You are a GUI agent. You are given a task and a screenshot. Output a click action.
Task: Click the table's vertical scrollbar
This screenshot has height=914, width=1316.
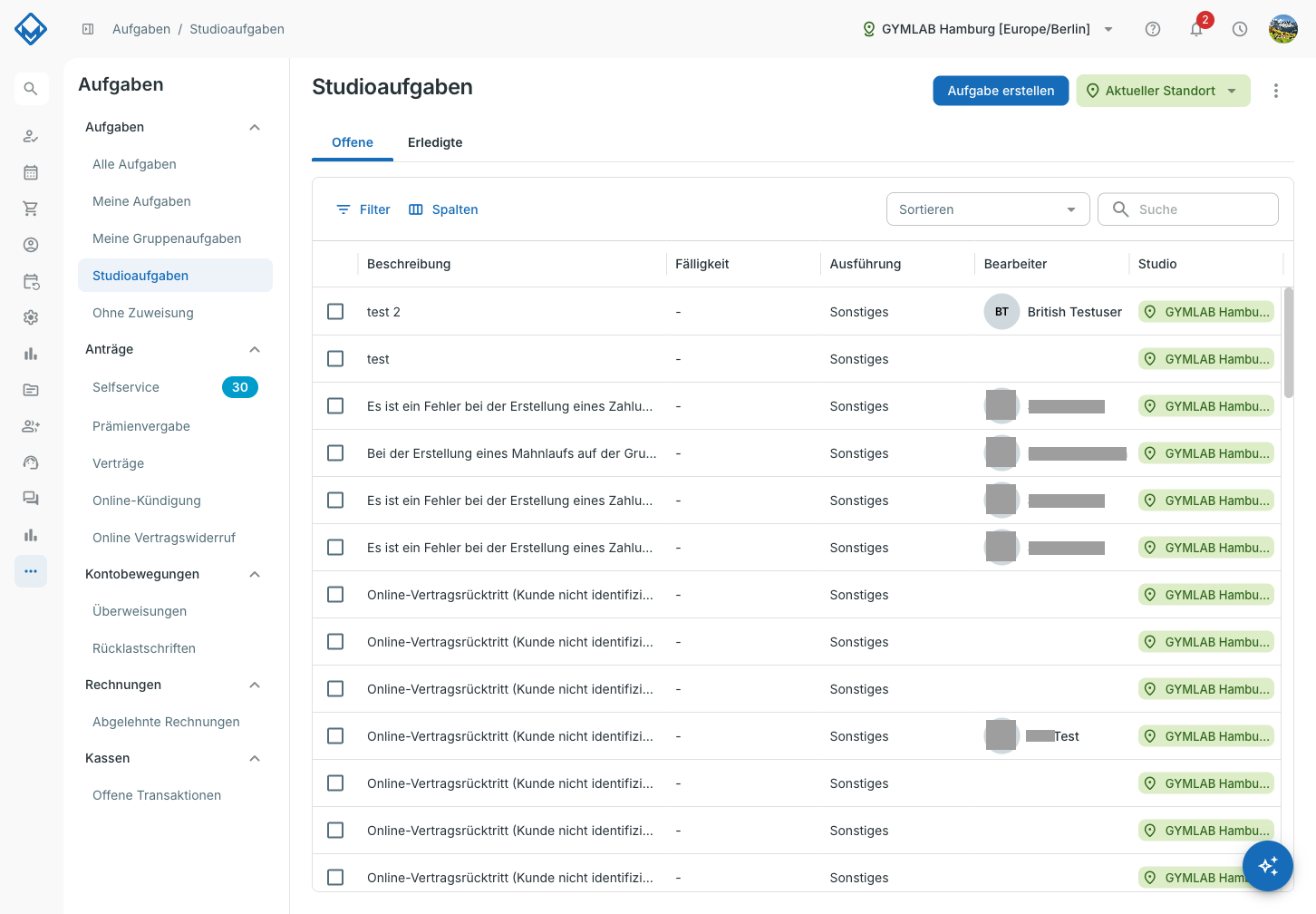click(1288, 343)
